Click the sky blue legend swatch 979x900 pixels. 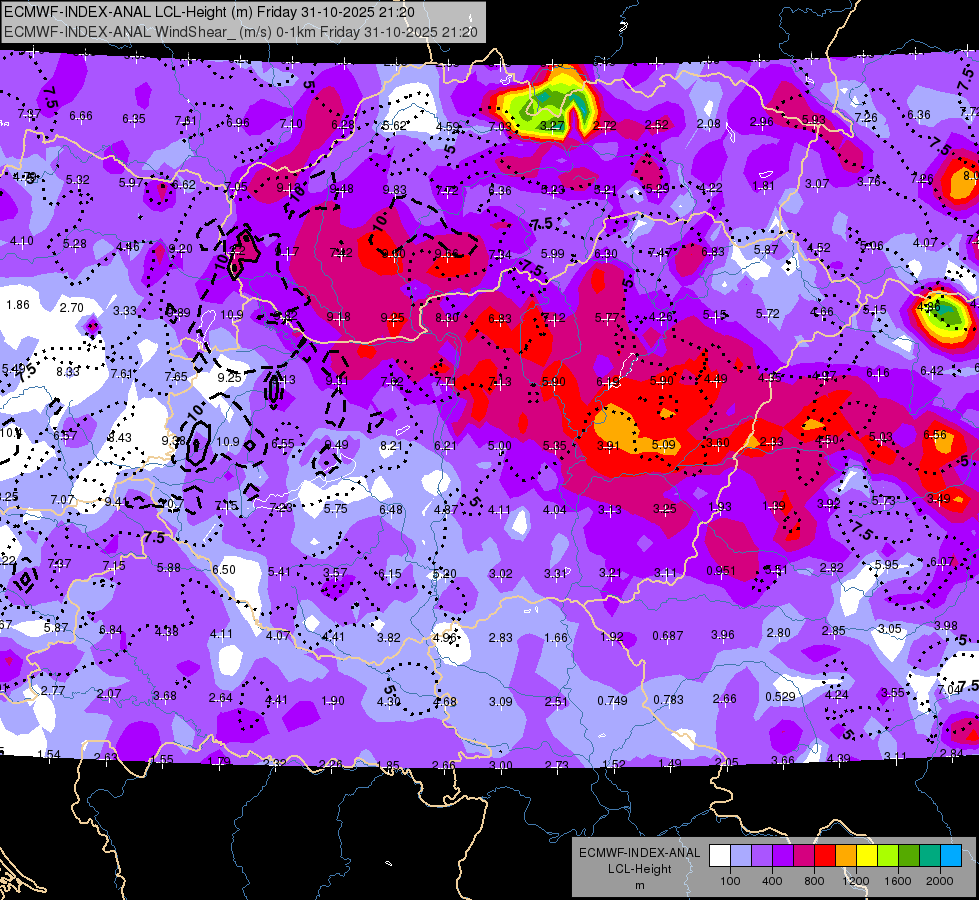[x=951, y=856]
